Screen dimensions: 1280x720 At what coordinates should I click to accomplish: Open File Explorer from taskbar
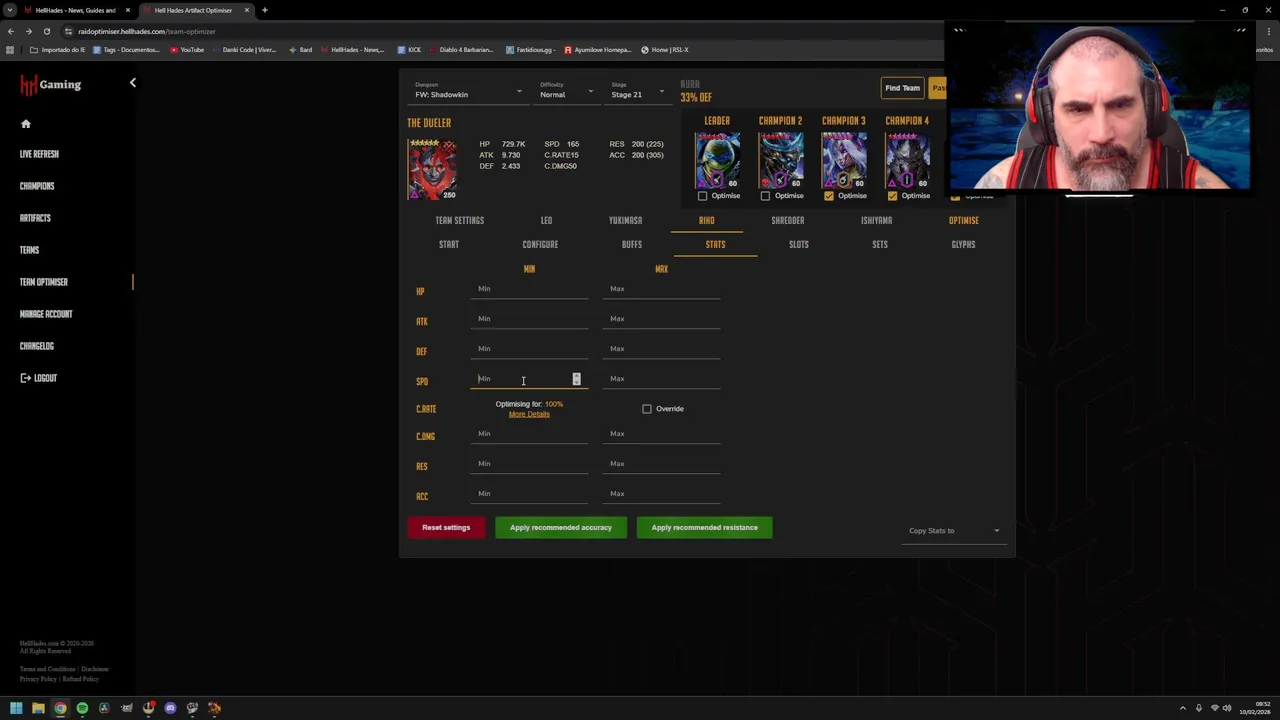point(38,708)
